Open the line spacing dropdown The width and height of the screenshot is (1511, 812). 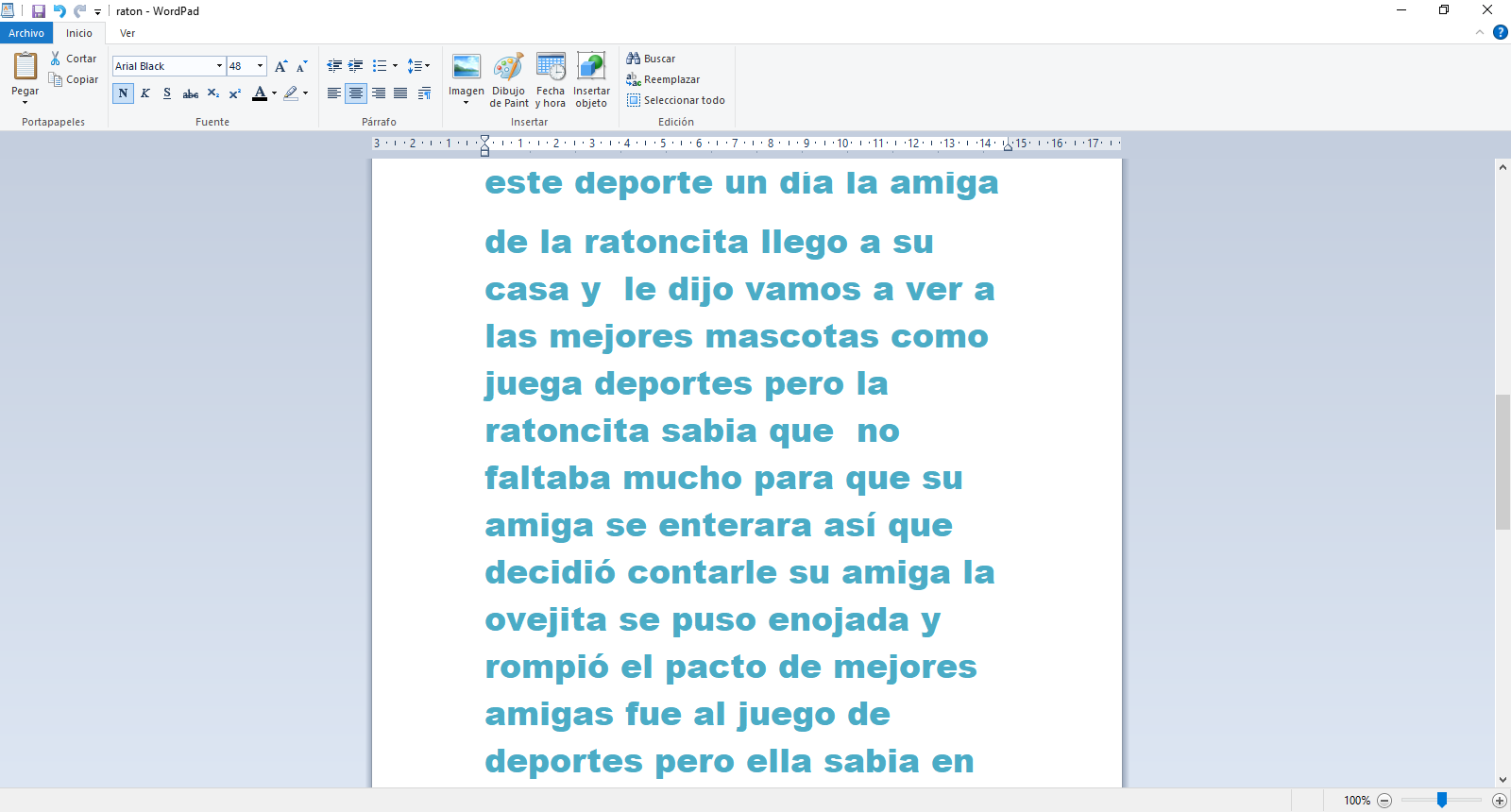pyautogui.click(x=418, y=66)
